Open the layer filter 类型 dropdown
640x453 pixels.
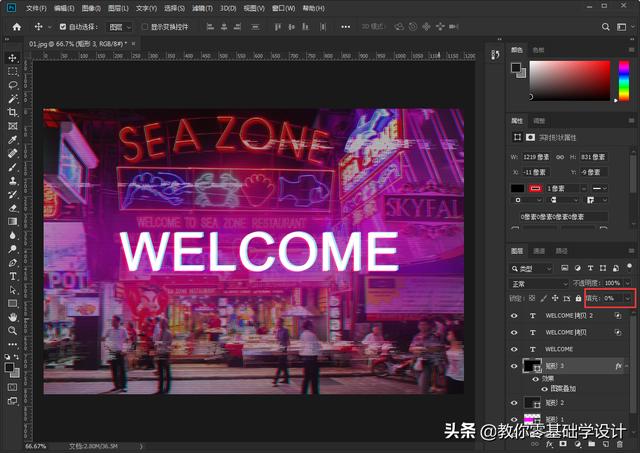pyautogui.click(x=532, y=269)
